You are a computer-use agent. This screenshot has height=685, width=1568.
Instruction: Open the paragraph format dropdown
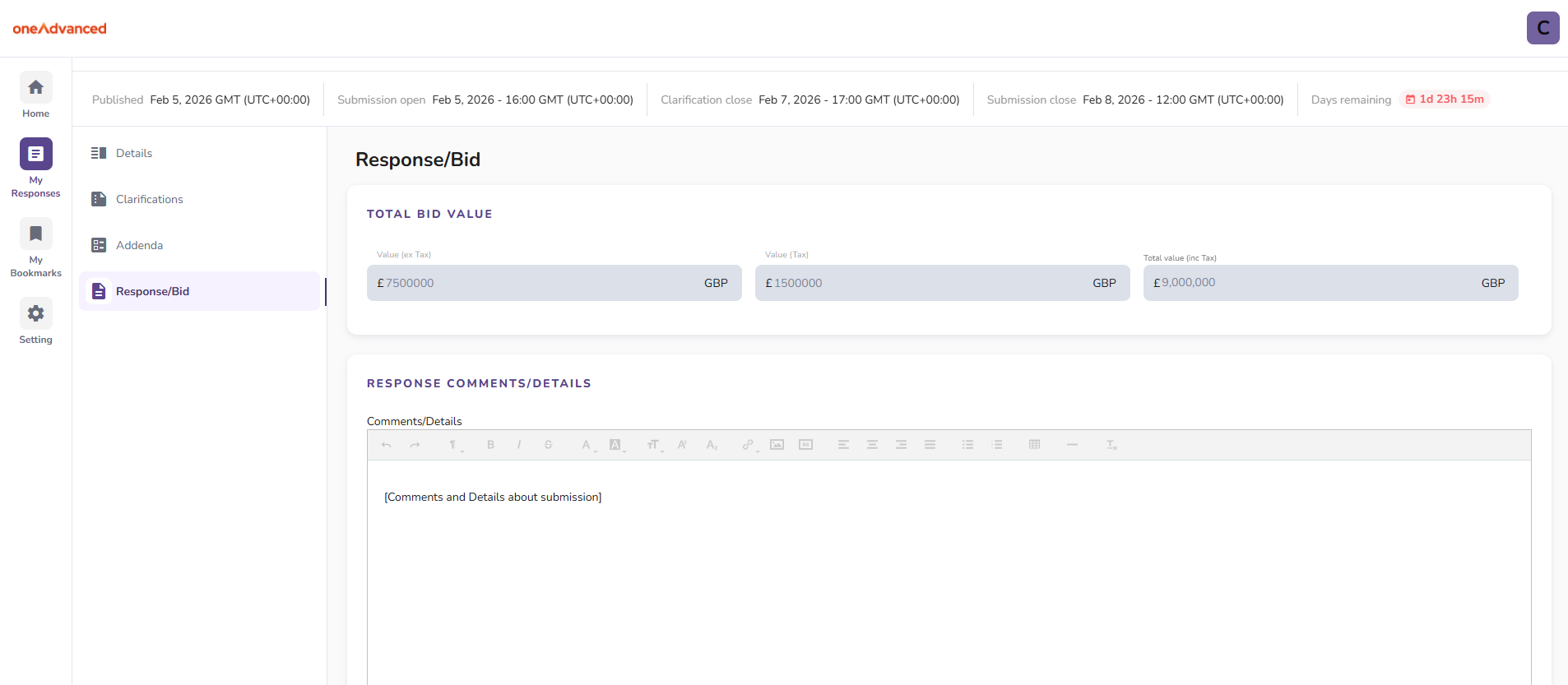click(454, 445)
